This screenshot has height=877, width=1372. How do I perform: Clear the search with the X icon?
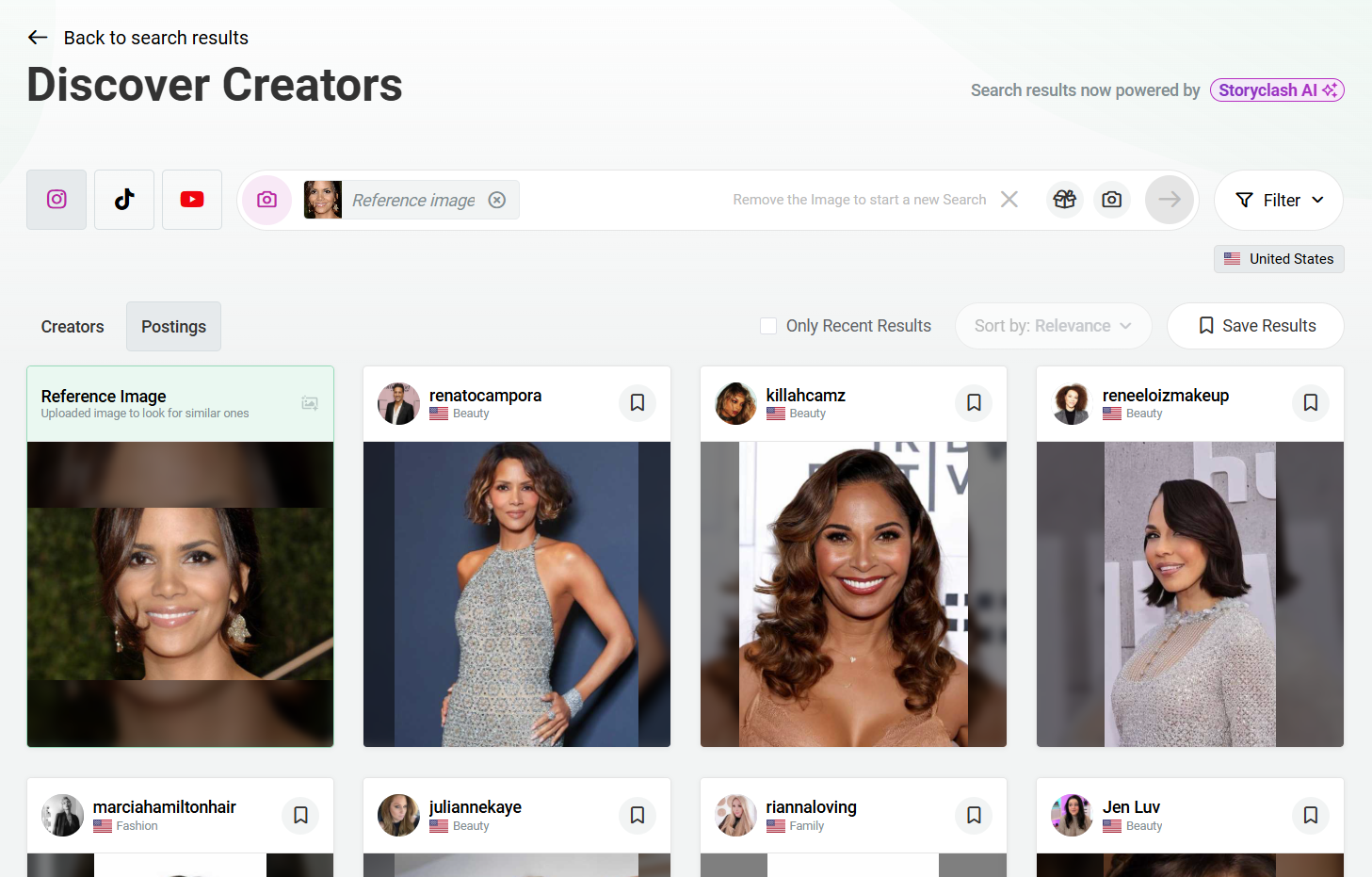click(x=1009, y=200)
